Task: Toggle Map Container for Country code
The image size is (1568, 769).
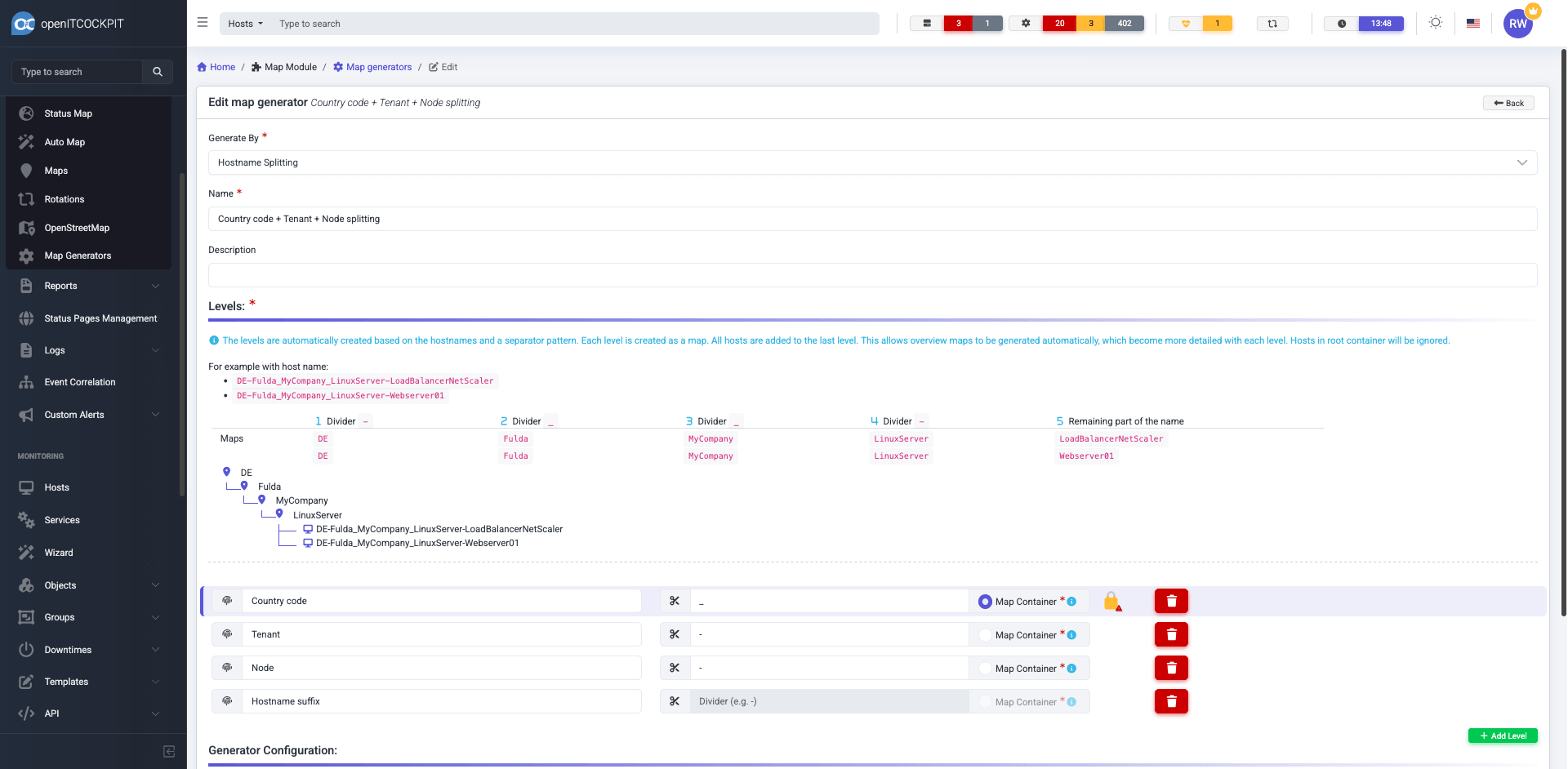Action: click(985, 602)
